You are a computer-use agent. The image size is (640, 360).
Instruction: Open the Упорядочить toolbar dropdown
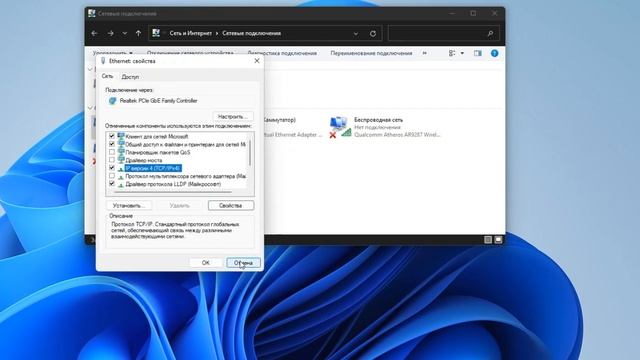point(112,53)
